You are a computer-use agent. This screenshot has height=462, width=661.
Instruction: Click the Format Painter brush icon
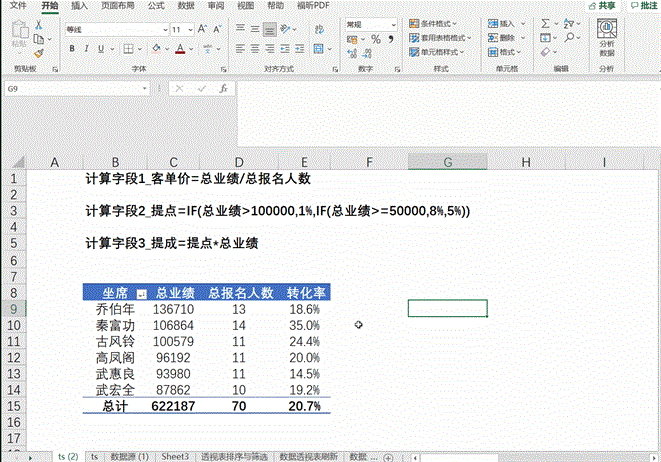click(38, 52)
